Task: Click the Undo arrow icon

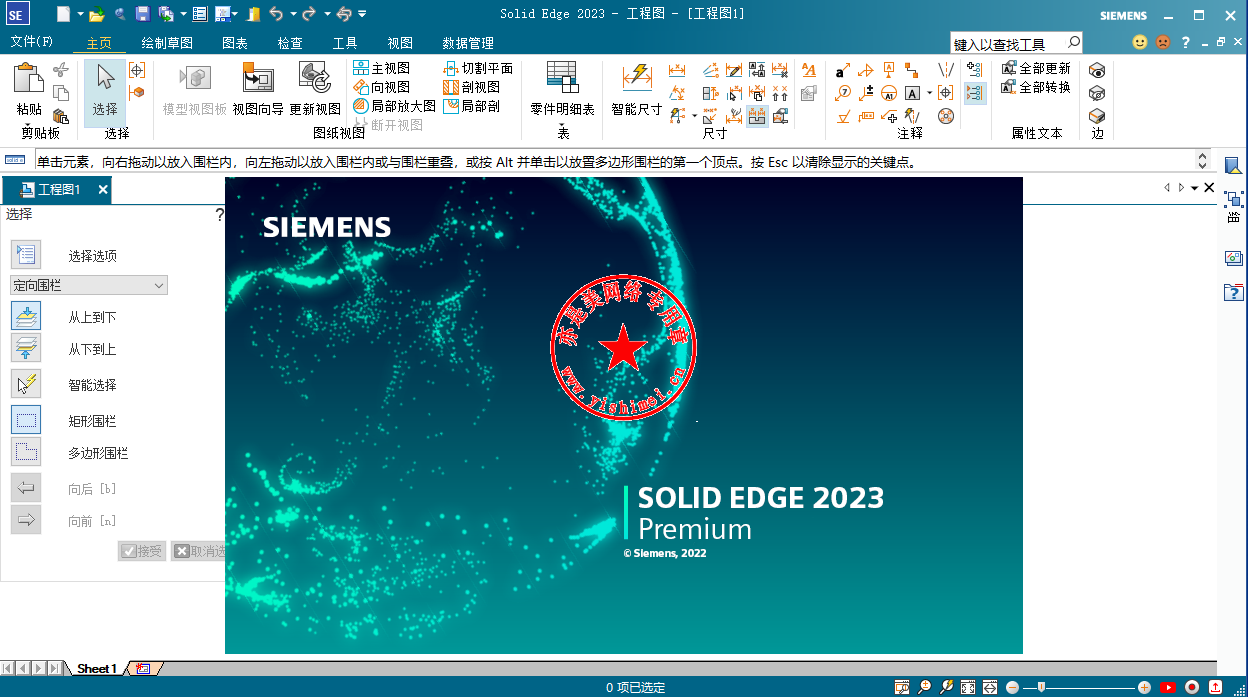Action: 276,14
